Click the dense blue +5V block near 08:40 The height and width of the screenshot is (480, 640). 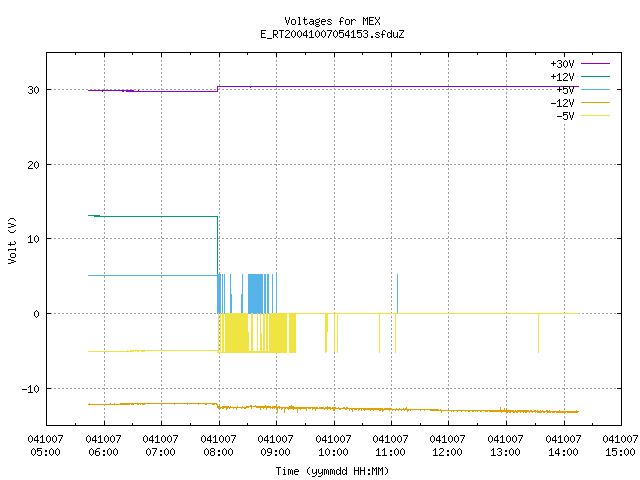256,294
